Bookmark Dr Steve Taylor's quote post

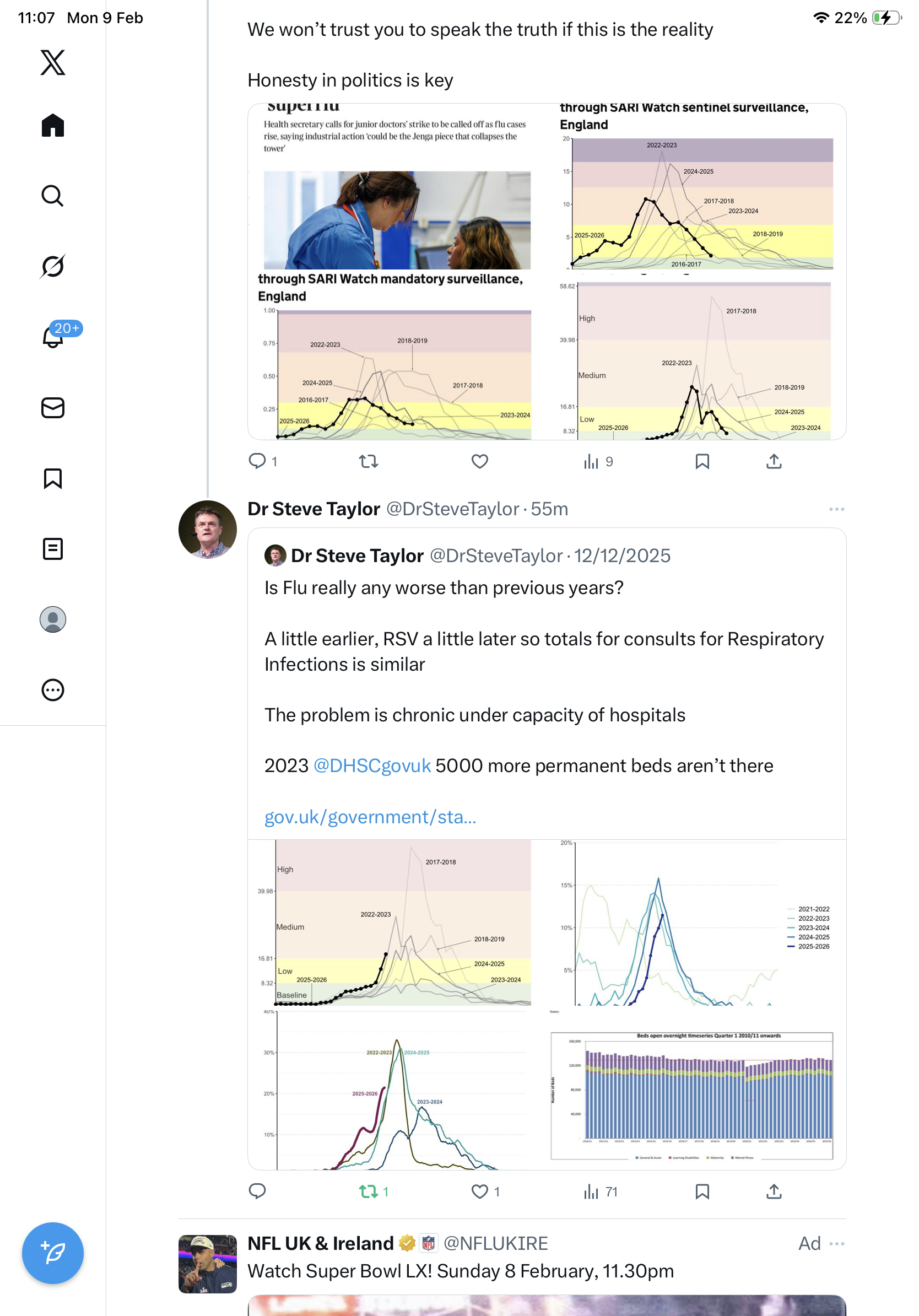coord(702,1191)
